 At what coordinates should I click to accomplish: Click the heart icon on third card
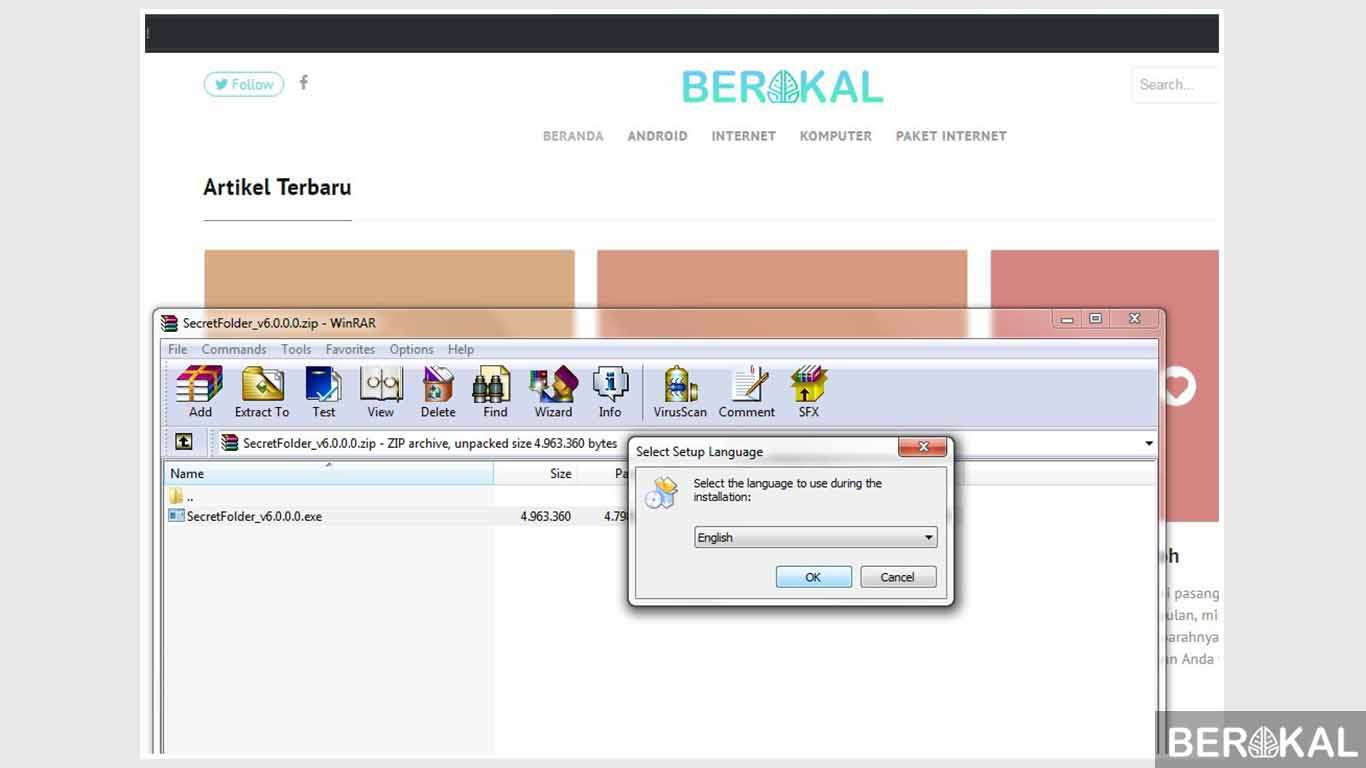[x=1178, y=387]
